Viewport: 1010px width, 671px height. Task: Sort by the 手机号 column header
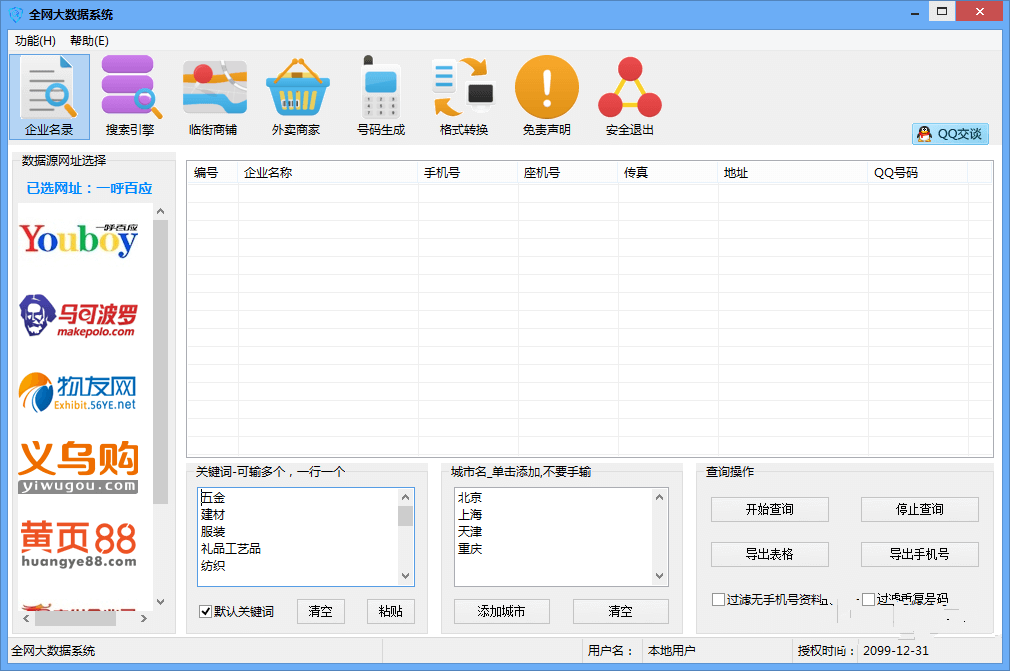tap(468, 173)
